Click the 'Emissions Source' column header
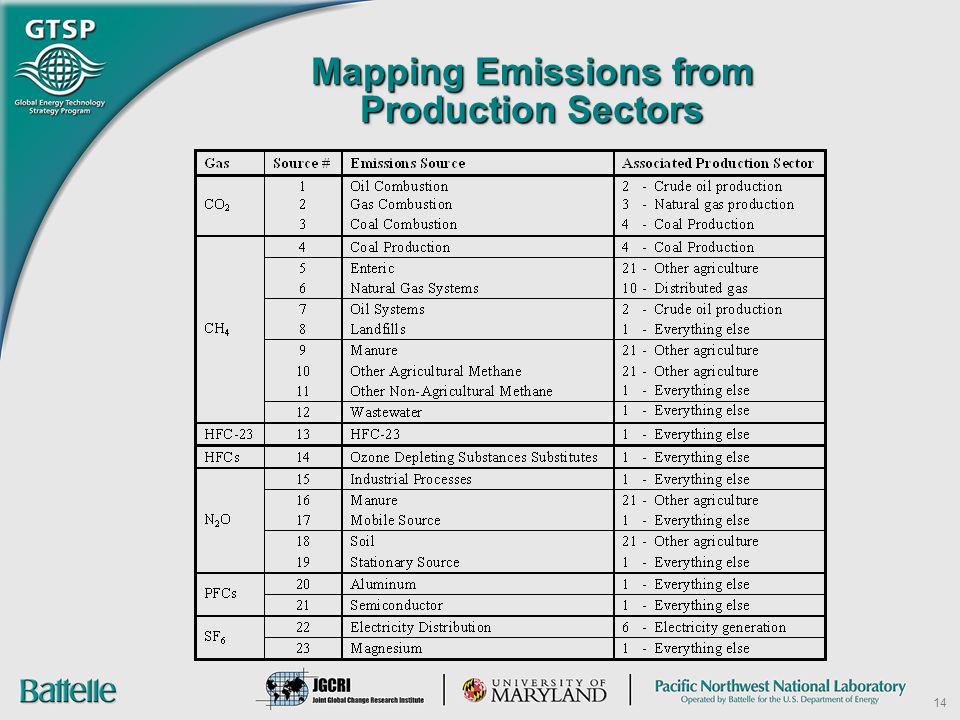This screenshot has height=720, width=960. click(x=408, y=163)
